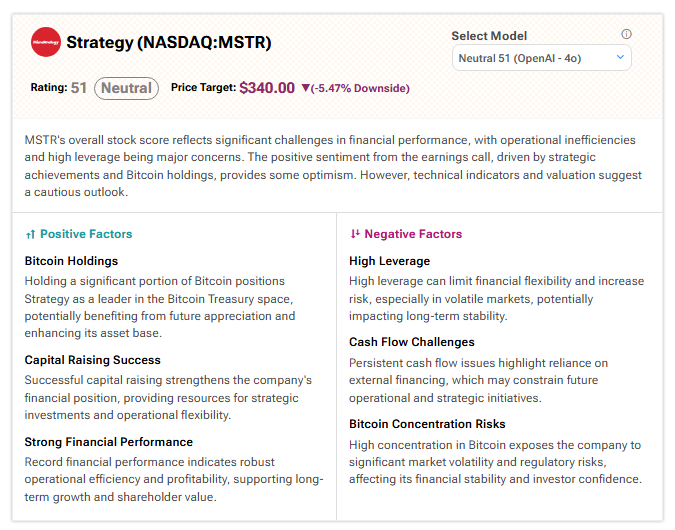
Task: Click the arrows icon next to Positive Factors
Action: (30, 234)
